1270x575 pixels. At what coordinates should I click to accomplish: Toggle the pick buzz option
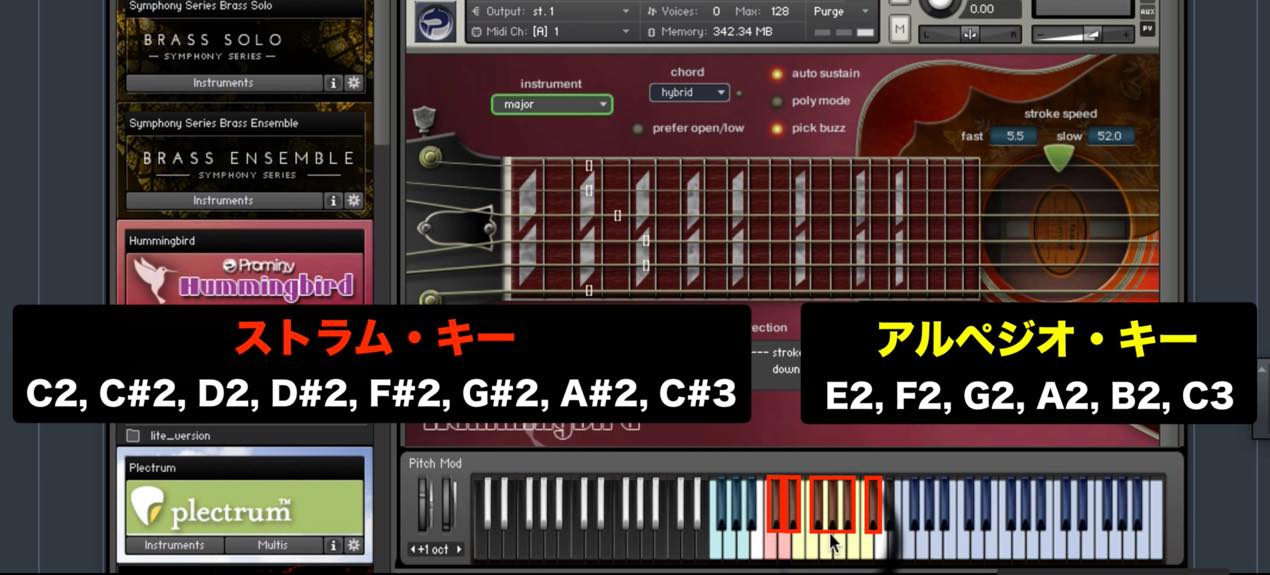[777, 128]
